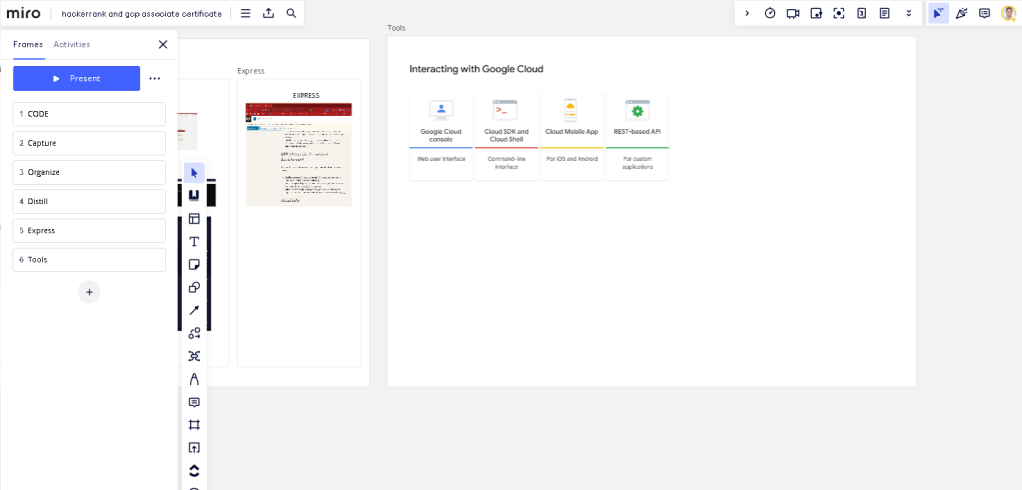Send a reaction with party popper
Image resolution: width=1022 pixels, height=490 pixels.
(x=961, y=13)
